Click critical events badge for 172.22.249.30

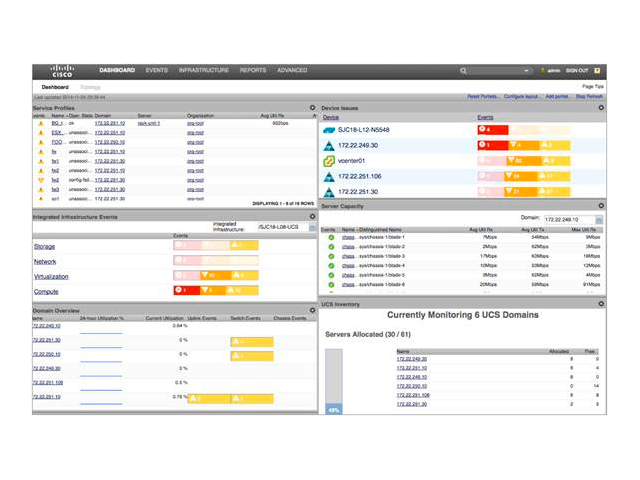click(x=493, y=145)
